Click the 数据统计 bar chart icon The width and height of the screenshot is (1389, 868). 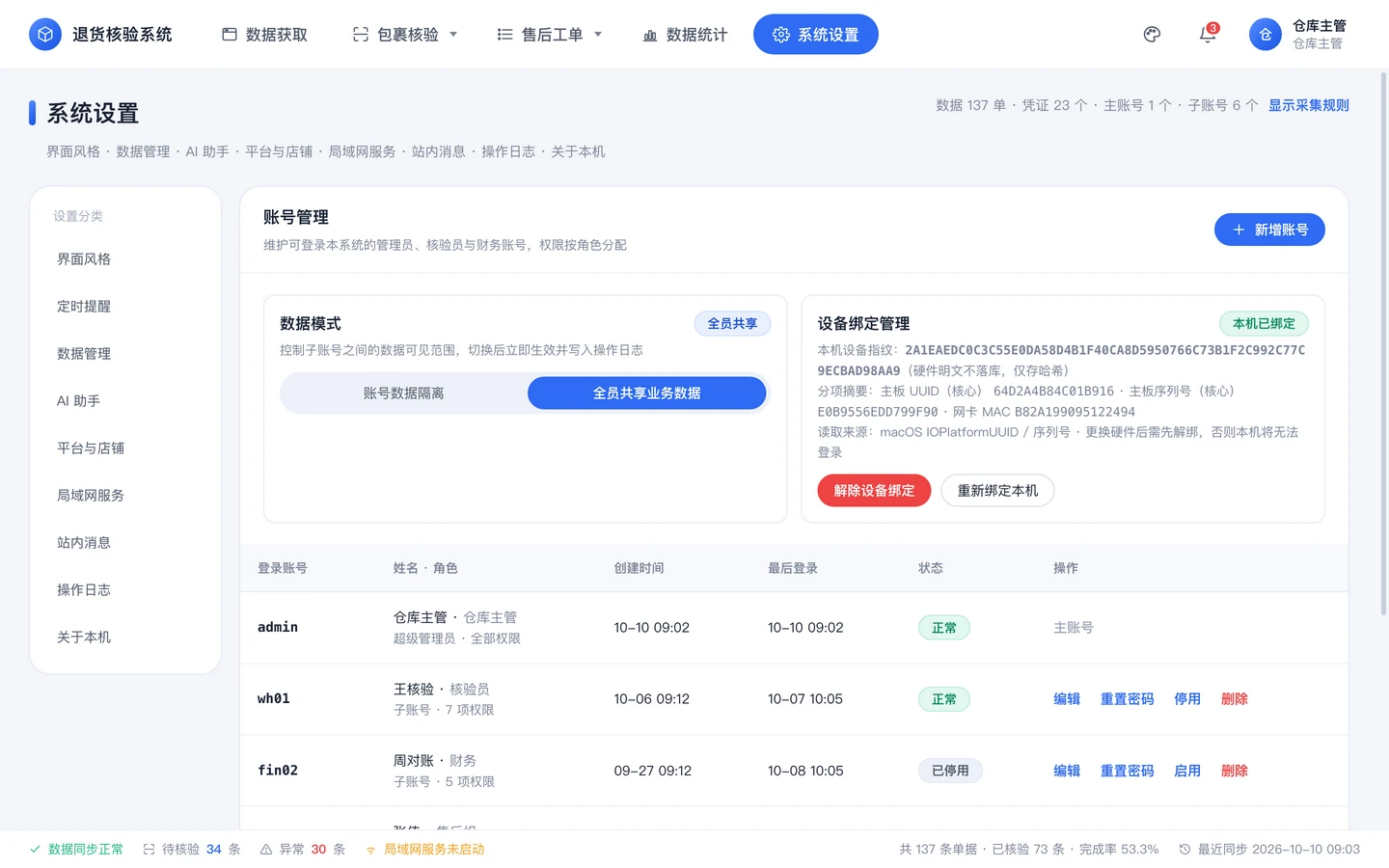click(x=650, y=35)
